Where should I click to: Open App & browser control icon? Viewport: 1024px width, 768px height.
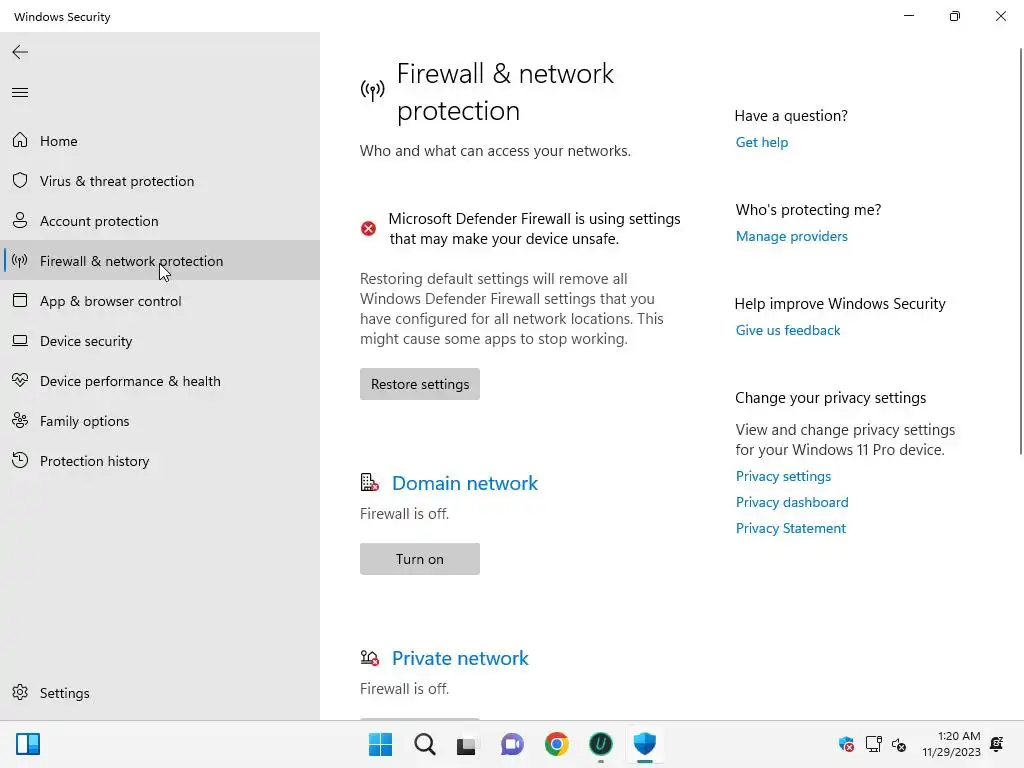(20, 301)
